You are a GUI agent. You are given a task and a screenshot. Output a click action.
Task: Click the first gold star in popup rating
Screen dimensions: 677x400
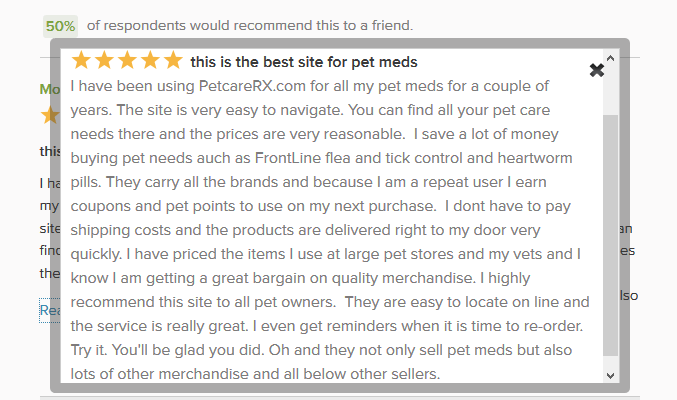[x=81, y=60]
